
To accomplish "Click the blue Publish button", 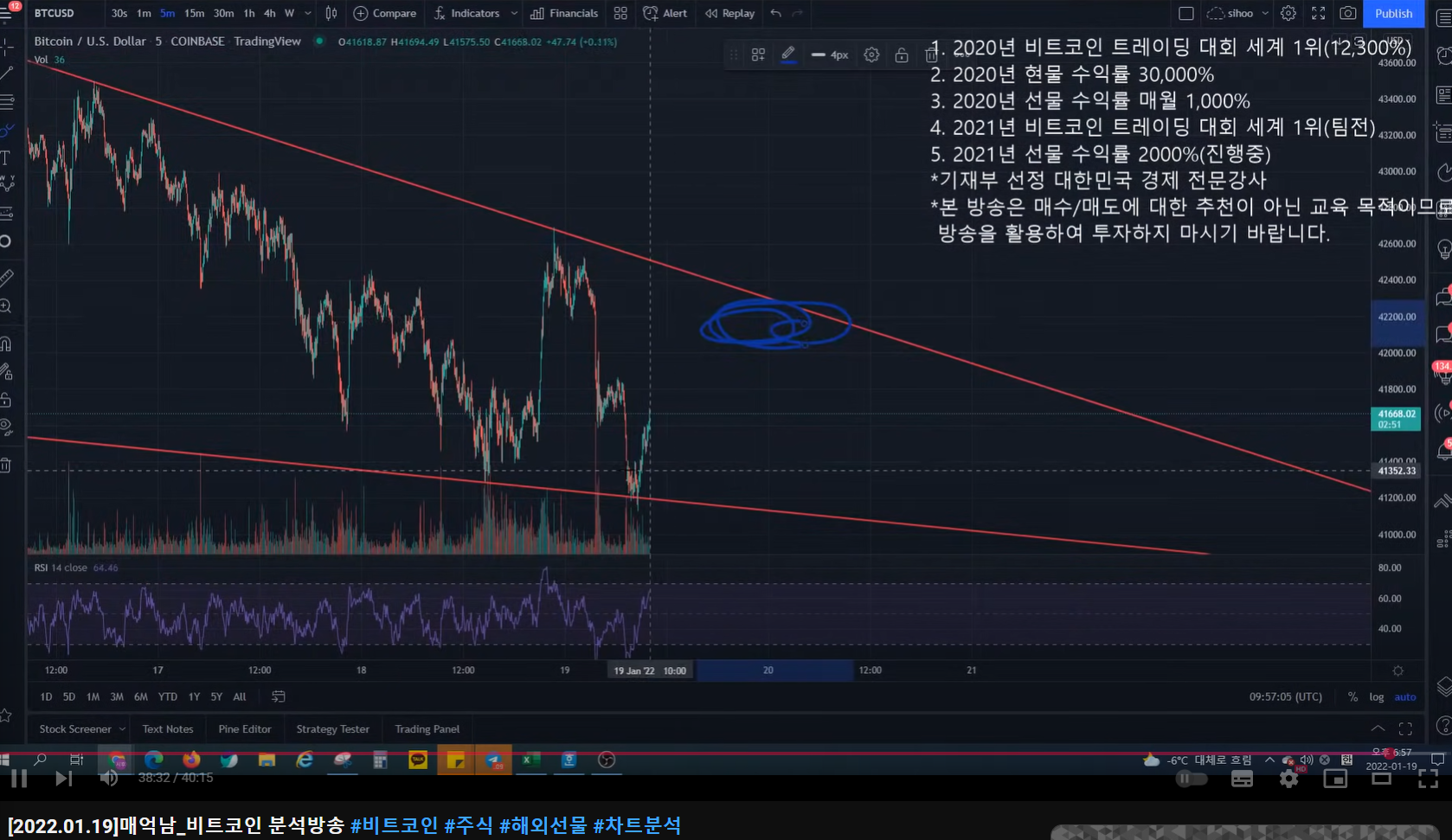I will point(1393,13).
